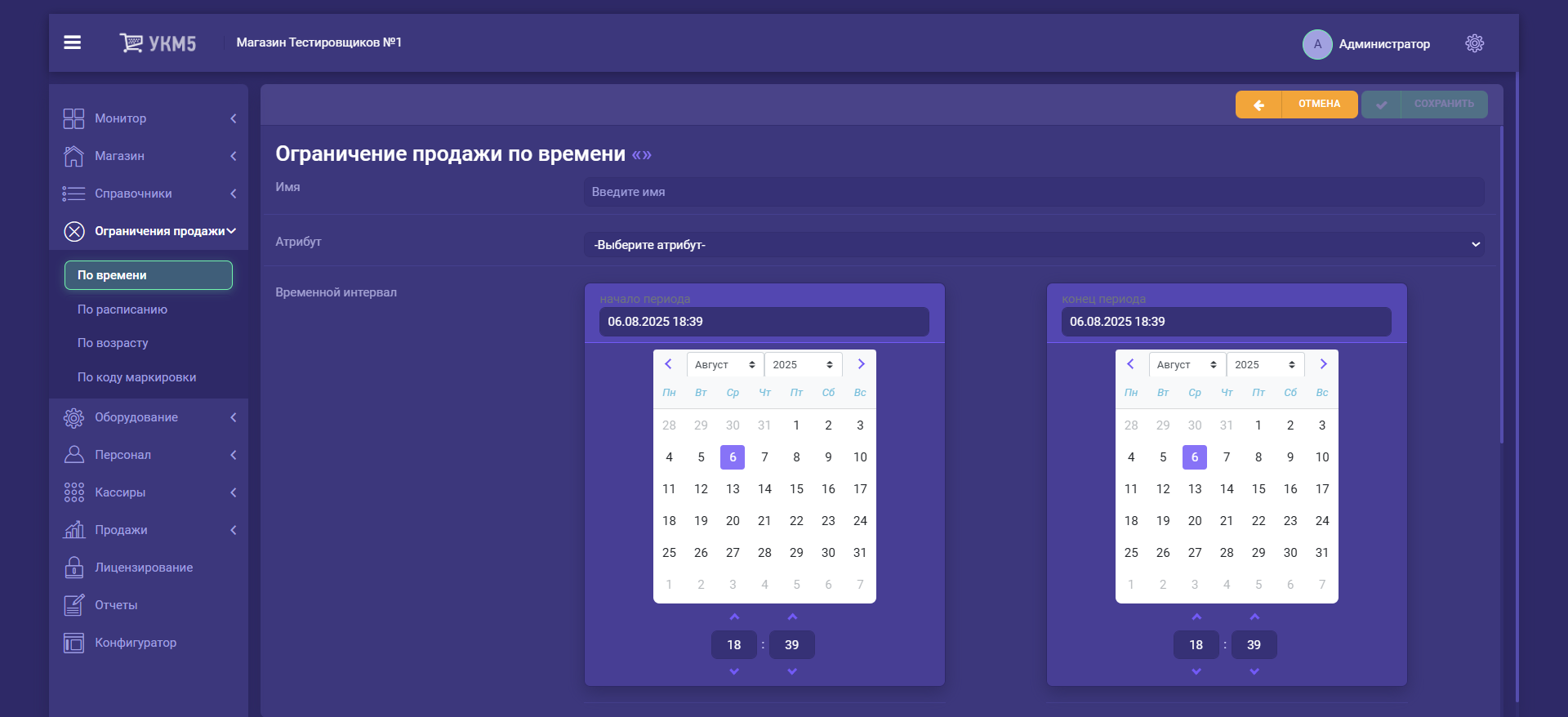
Task: Expand the Справочники menu chevron
Action: tap(234, 194)
